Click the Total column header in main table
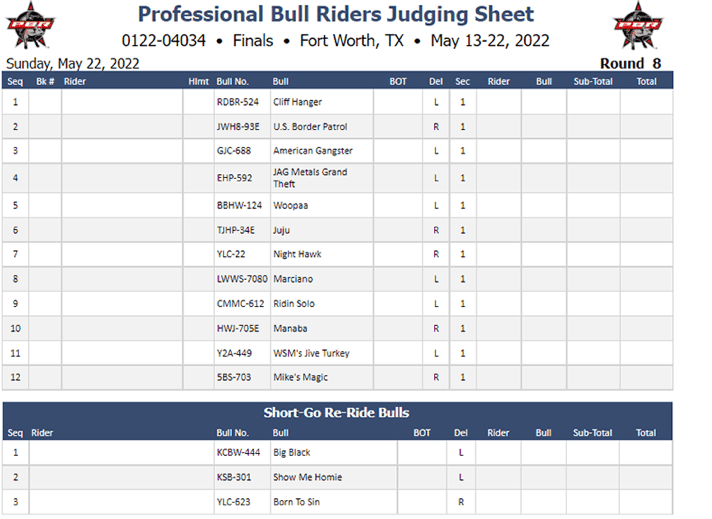Image resolution: width=712 pixels, height=519 pixels. point(646,82)
